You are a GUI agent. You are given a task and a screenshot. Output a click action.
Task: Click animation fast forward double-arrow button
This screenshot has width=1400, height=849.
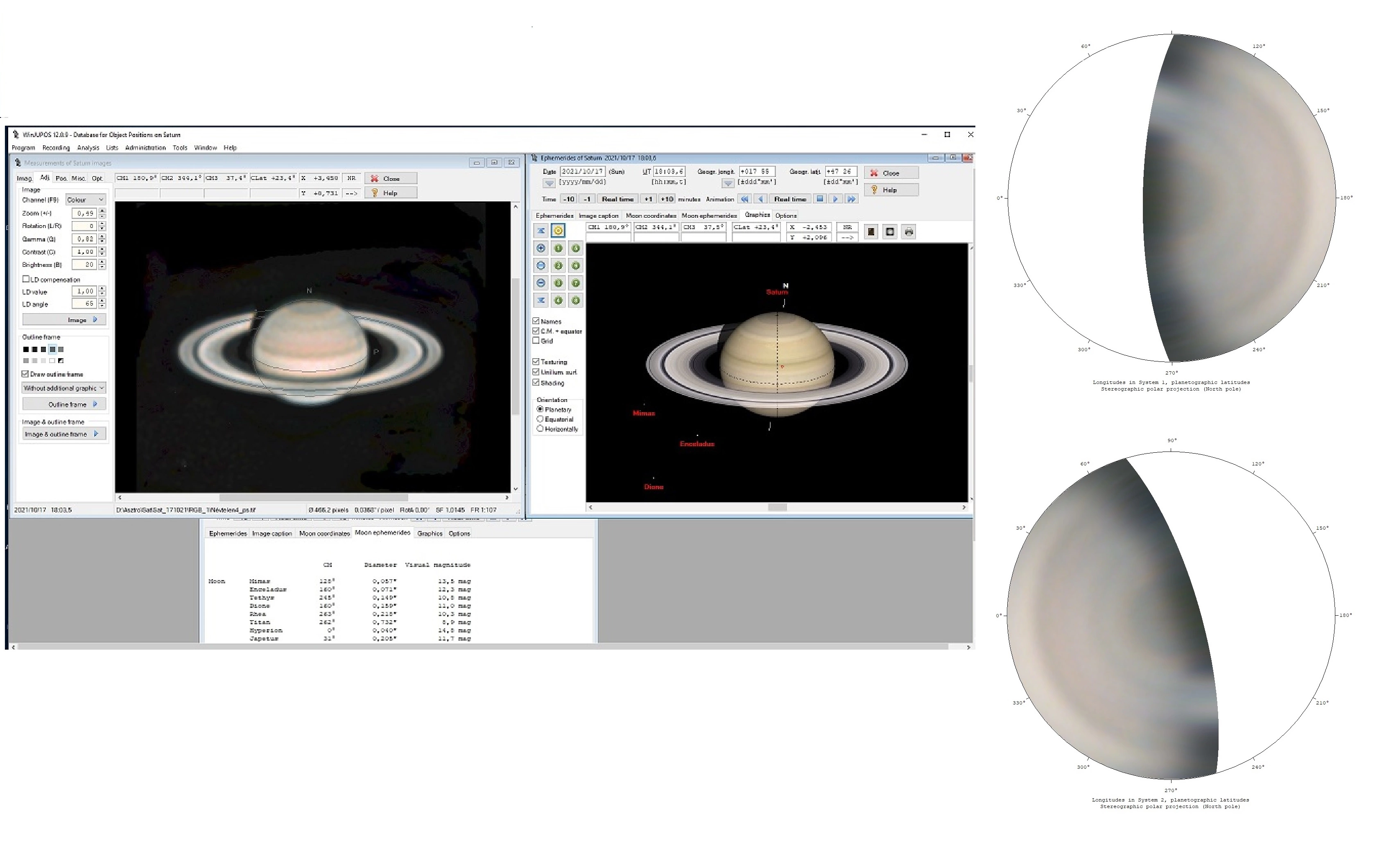850,199
